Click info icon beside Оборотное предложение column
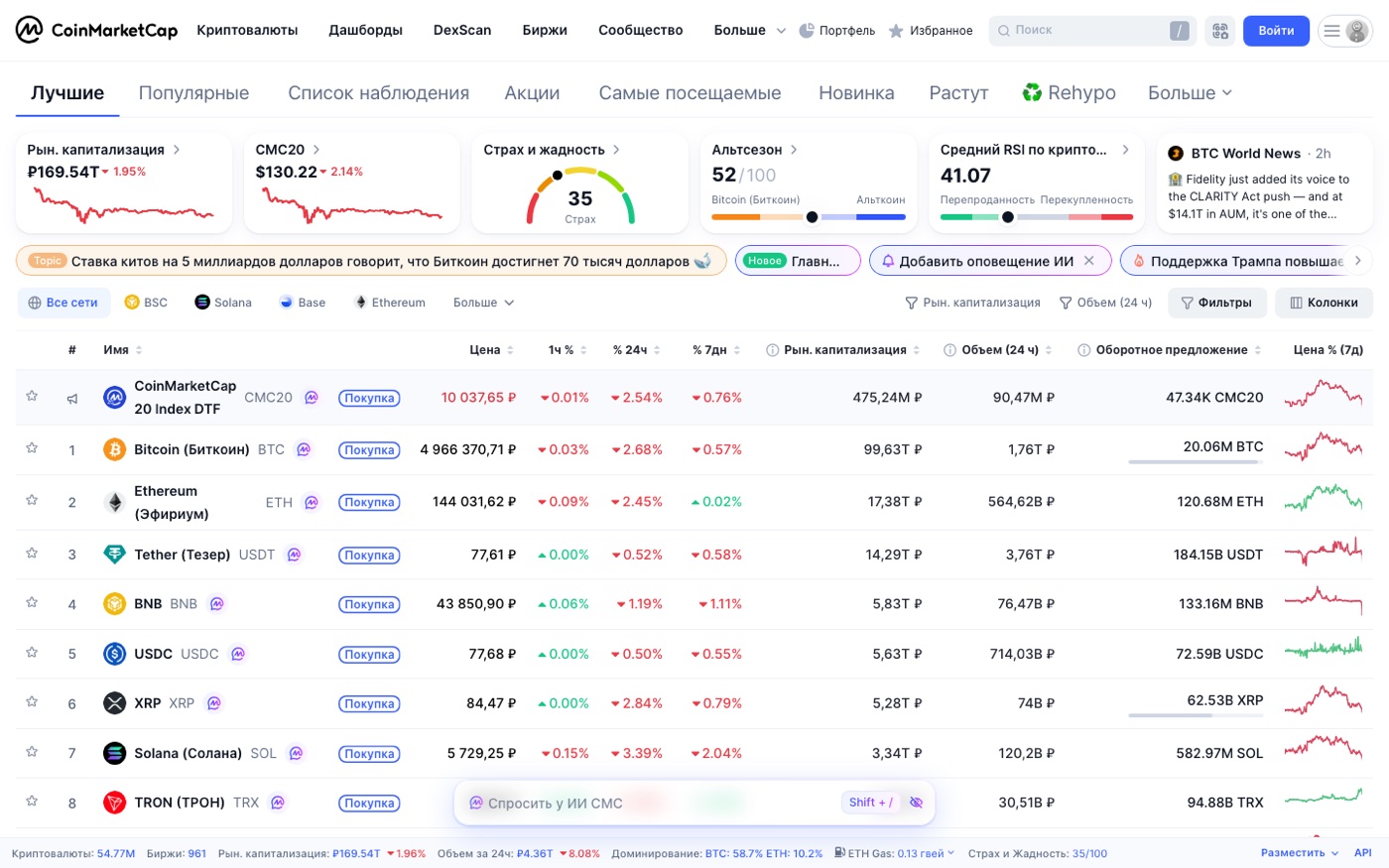This screenshot has width=1389, height=868. pos(1083,350)
